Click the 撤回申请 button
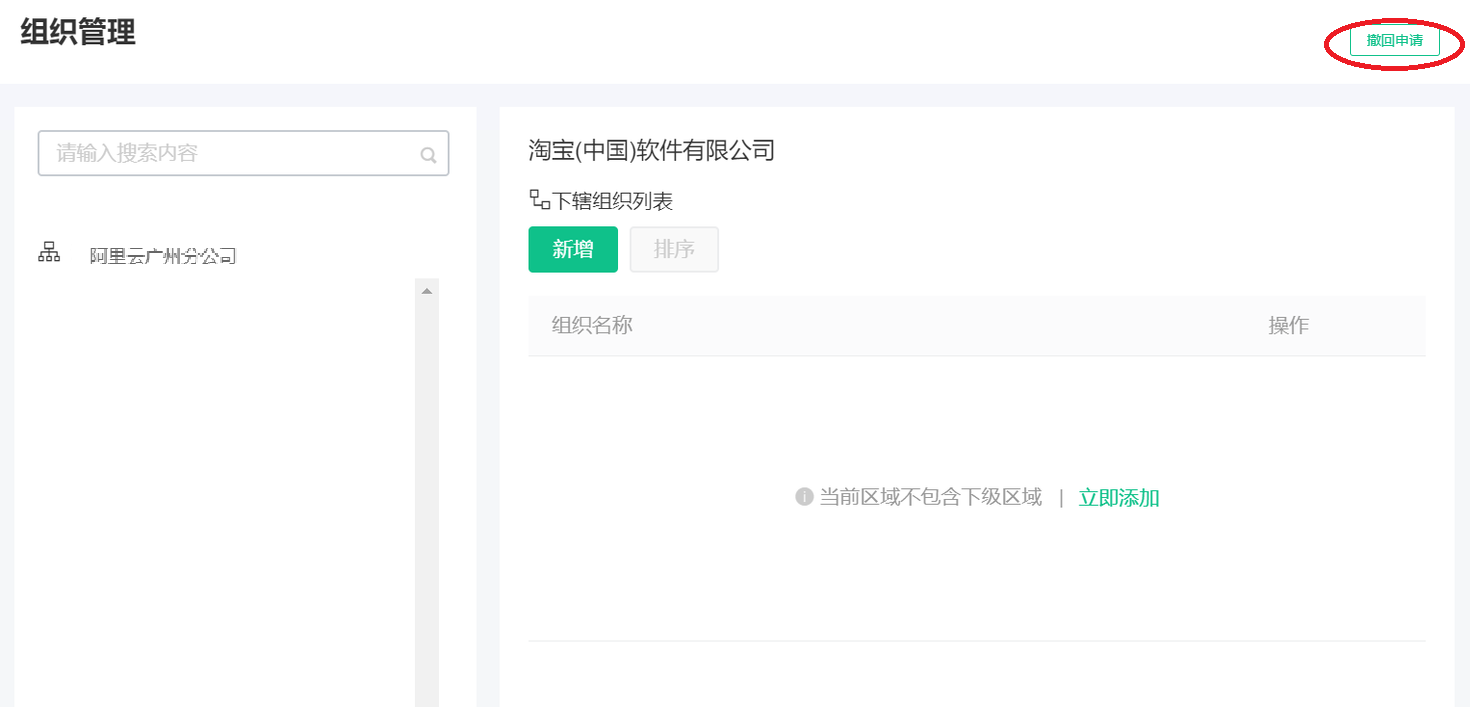This screenshot has height=707, width=1474. click(1394, 41)
